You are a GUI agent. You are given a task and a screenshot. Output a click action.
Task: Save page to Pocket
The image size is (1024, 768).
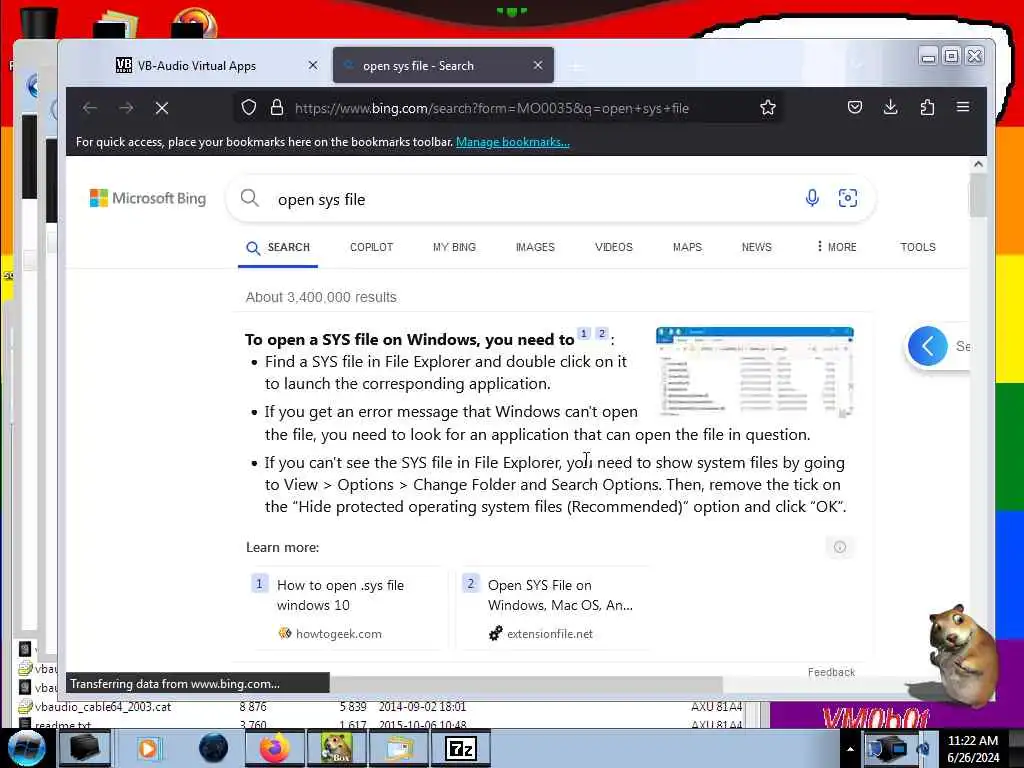[x=855, y=107]
